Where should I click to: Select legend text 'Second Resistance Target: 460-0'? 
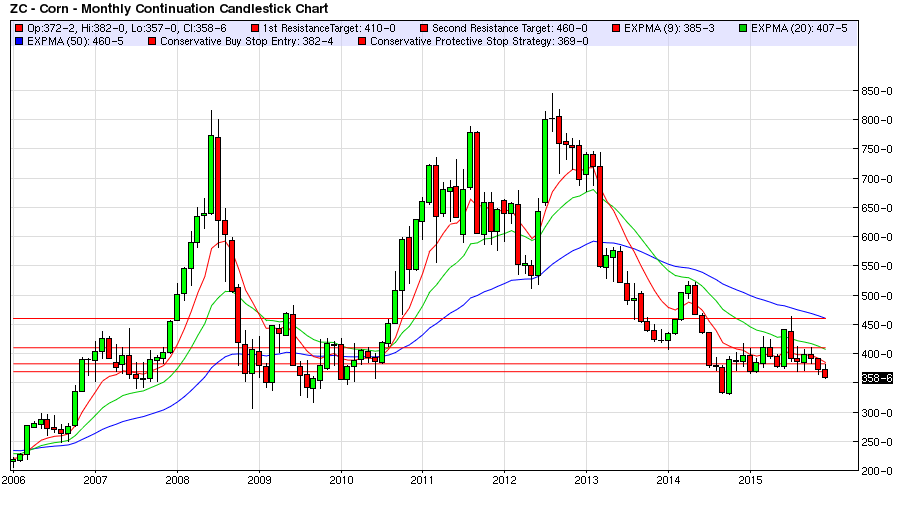[x=510, y=28]
